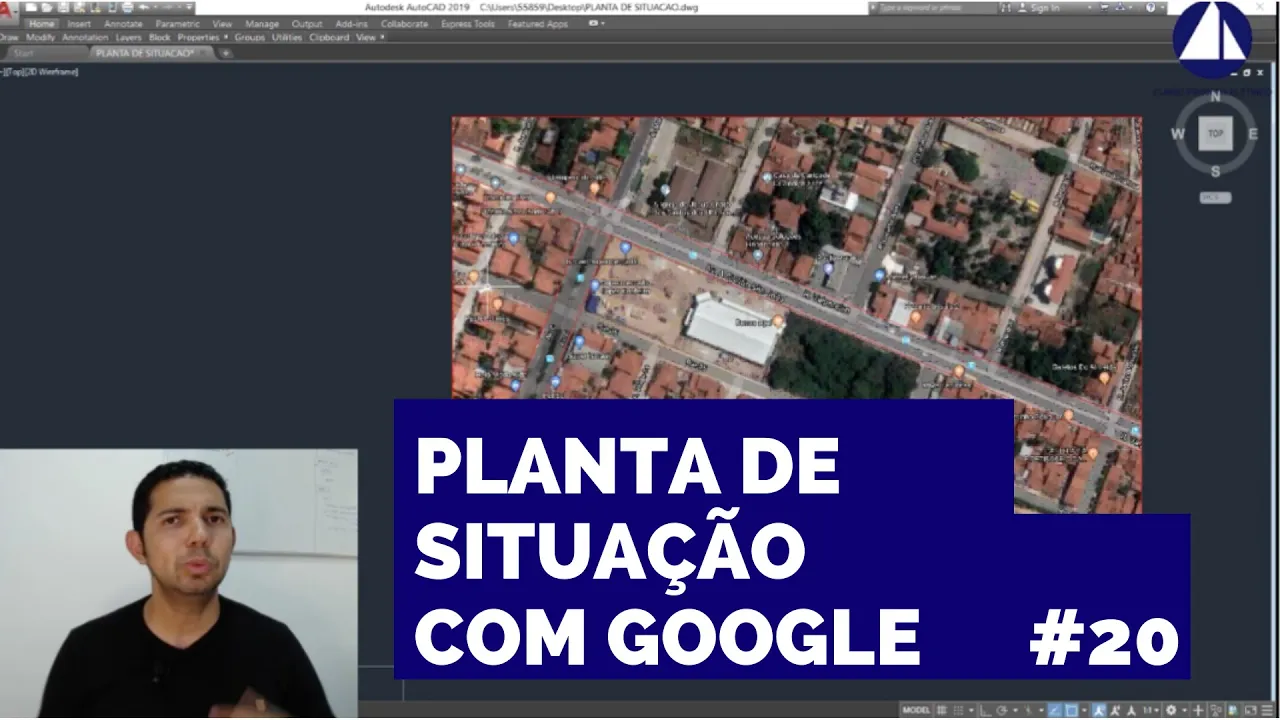Click the Plot printer icon in Quick Access toolbar

127,7
